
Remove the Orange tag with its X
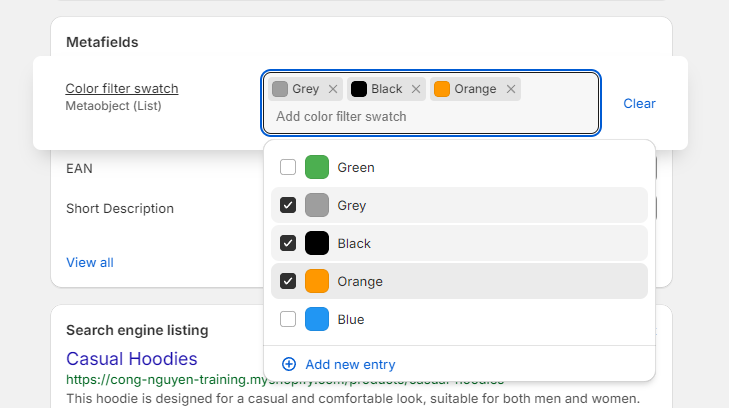511,89
